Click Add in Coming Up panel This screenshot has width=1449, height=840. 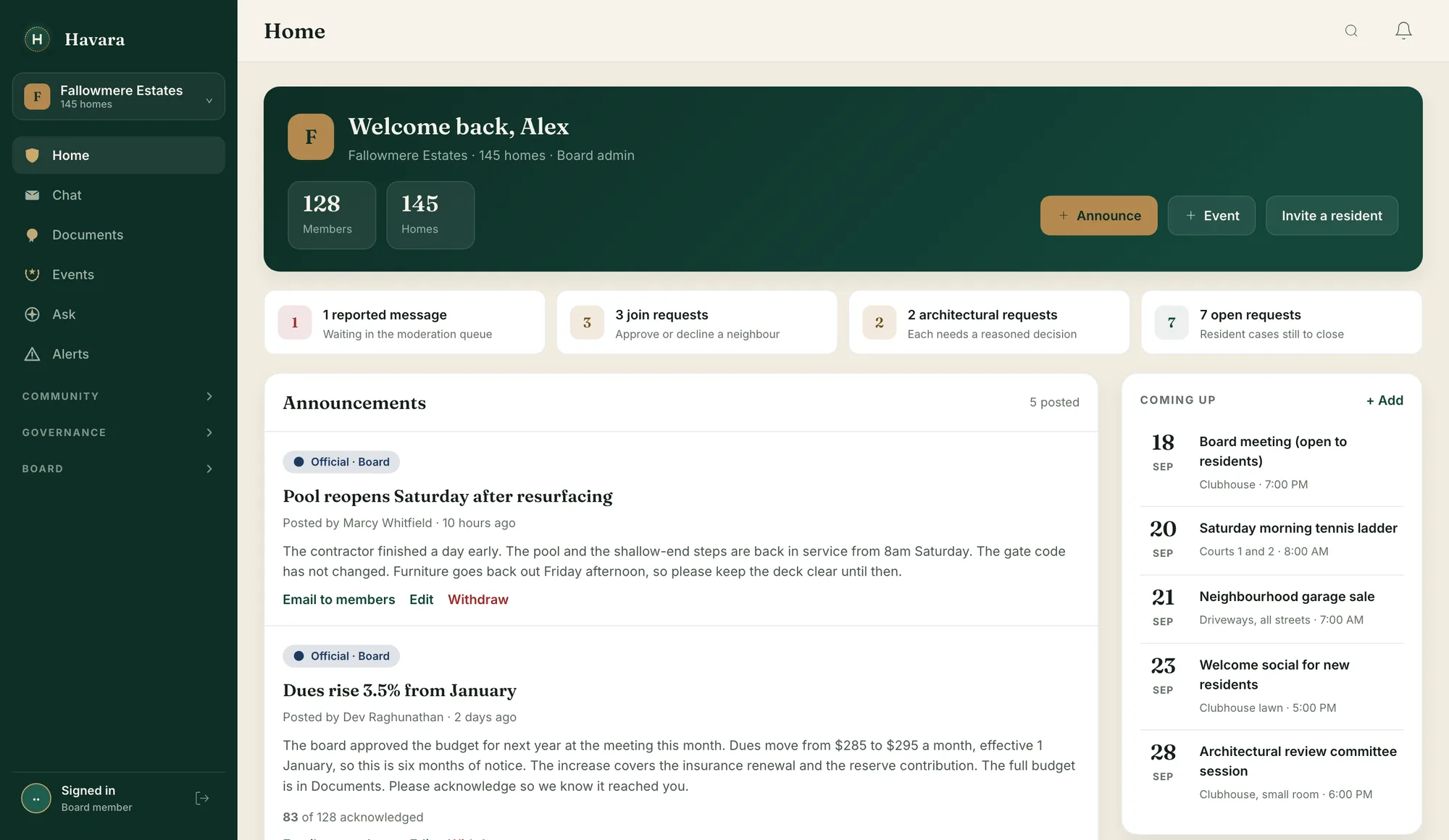coord(1385,400)
